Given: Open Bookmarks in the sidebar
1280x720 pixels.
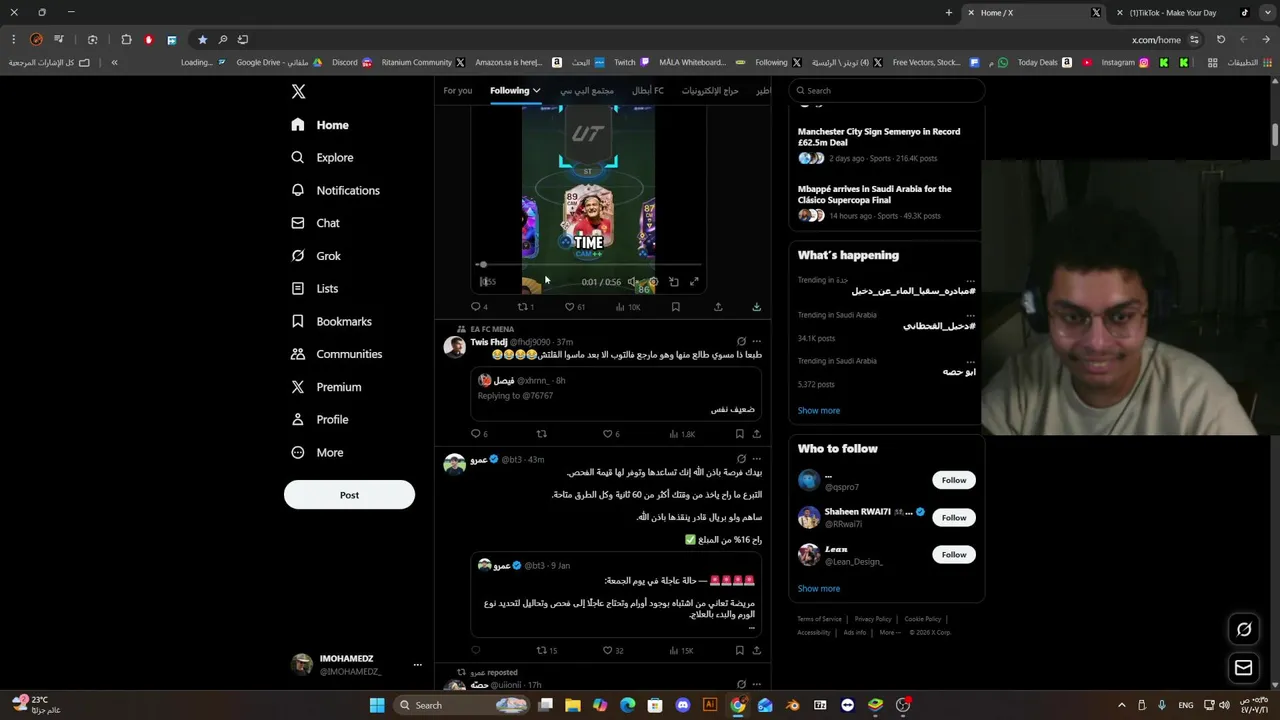Looking at the screenshot, I should click(x=331, y=321).
